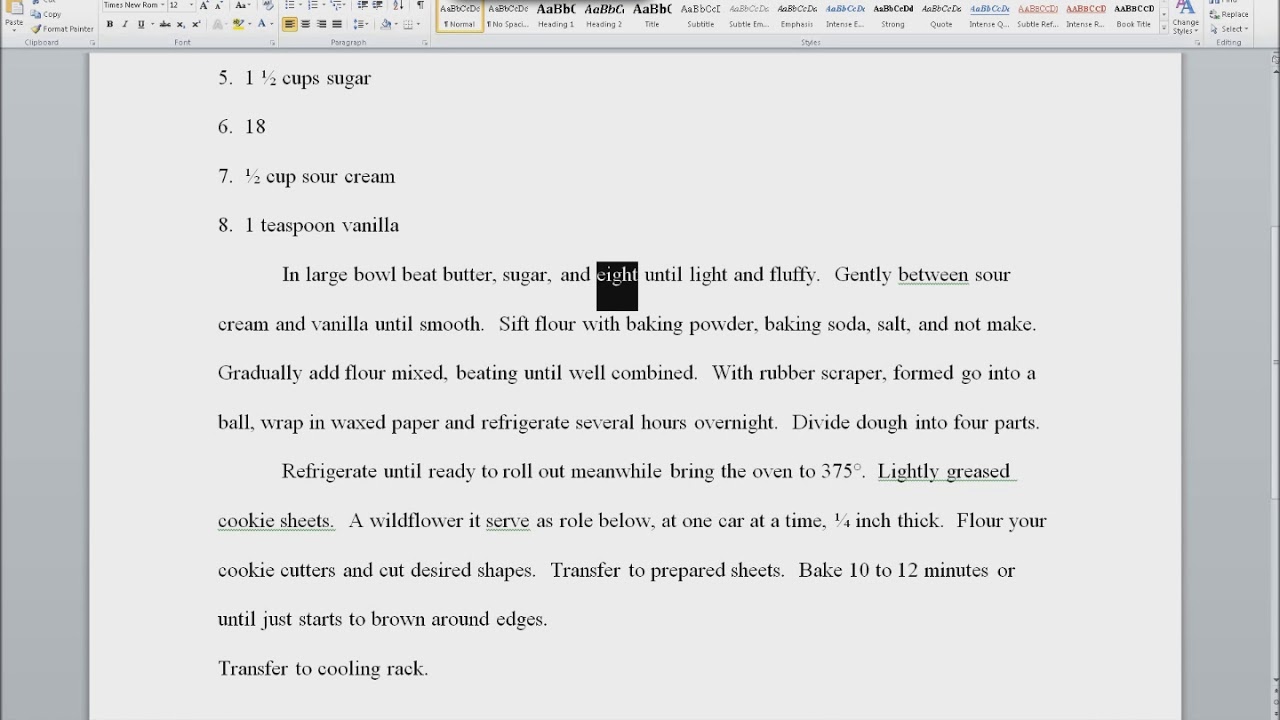Apply the Heading 1 style
This screenshot has width=1280, height=720.
556,15
